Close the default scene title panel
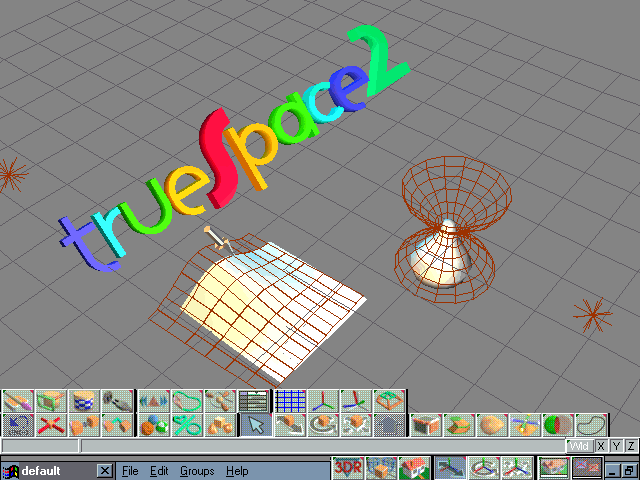640x480 pixels. (104, 470)
